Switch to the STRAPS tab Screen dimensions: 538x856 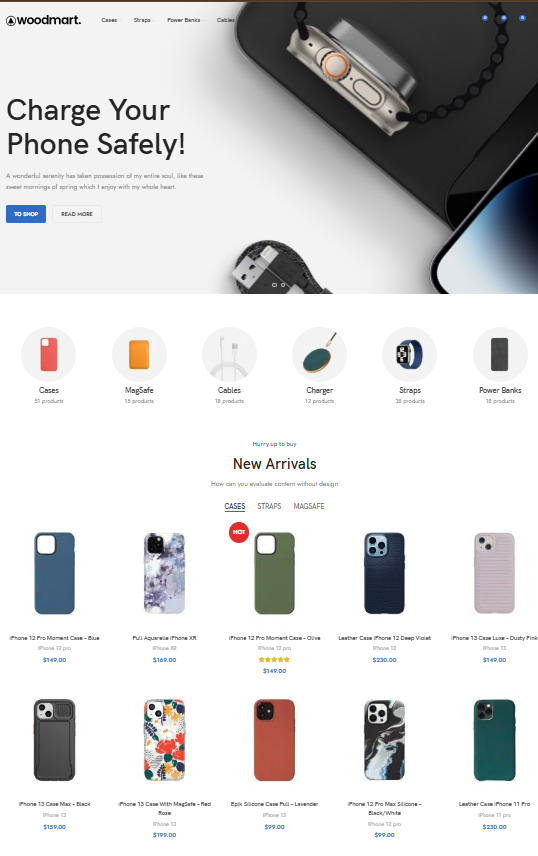click(269, 506)
